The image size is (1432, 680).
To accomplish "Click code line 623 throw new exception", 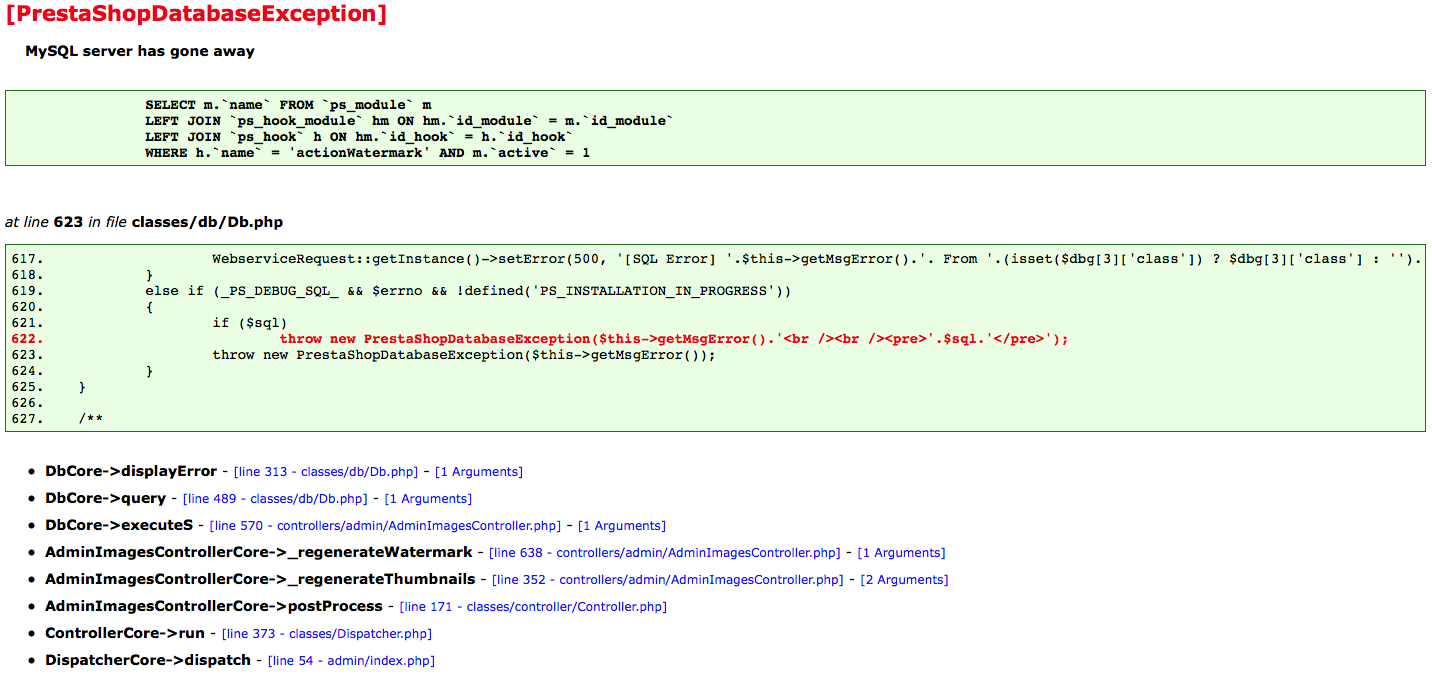I will click(464, 355).
